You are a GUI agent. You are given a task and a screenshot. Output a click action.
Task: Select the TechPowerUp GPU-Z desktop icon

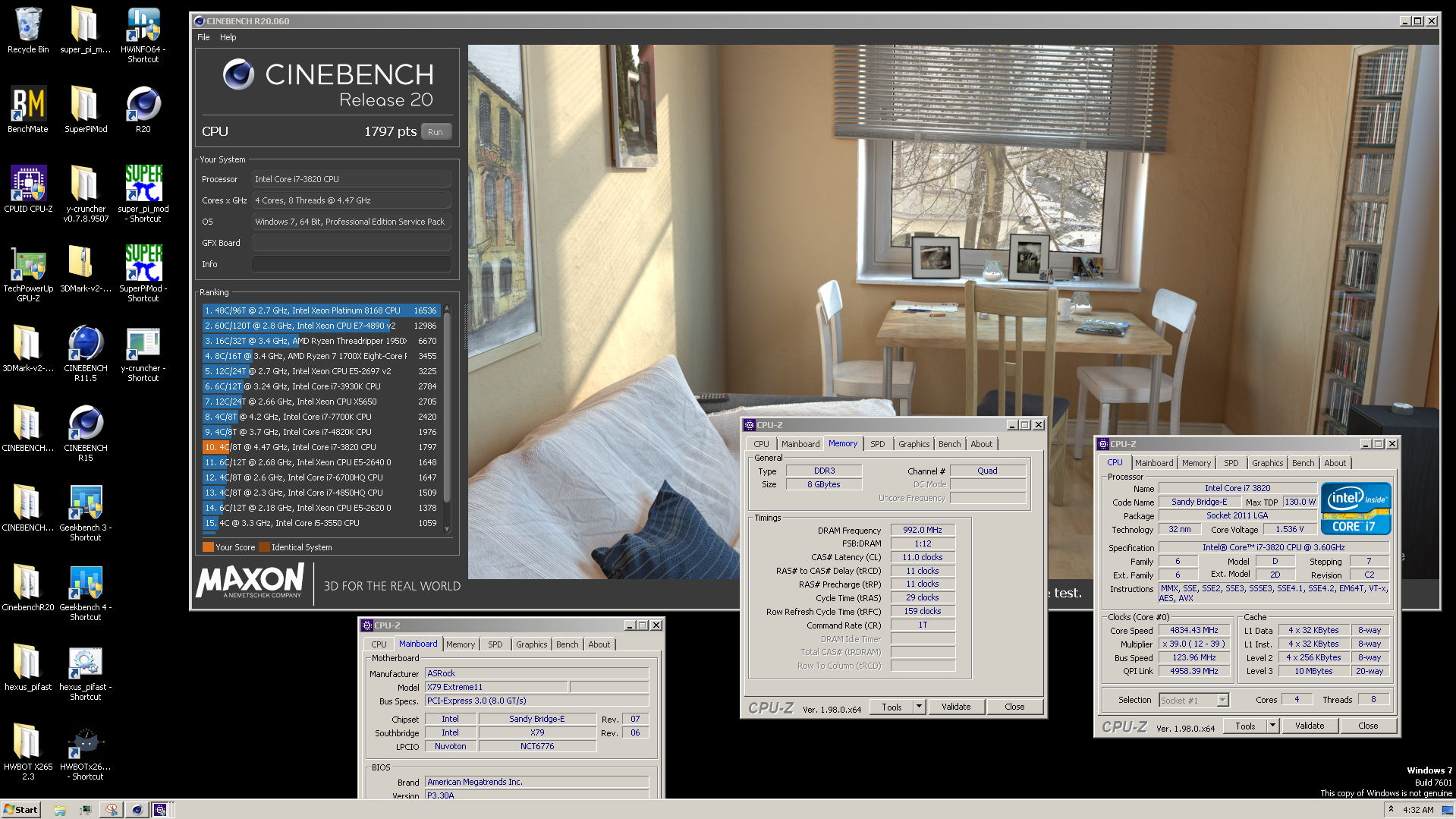coord(28,273)
